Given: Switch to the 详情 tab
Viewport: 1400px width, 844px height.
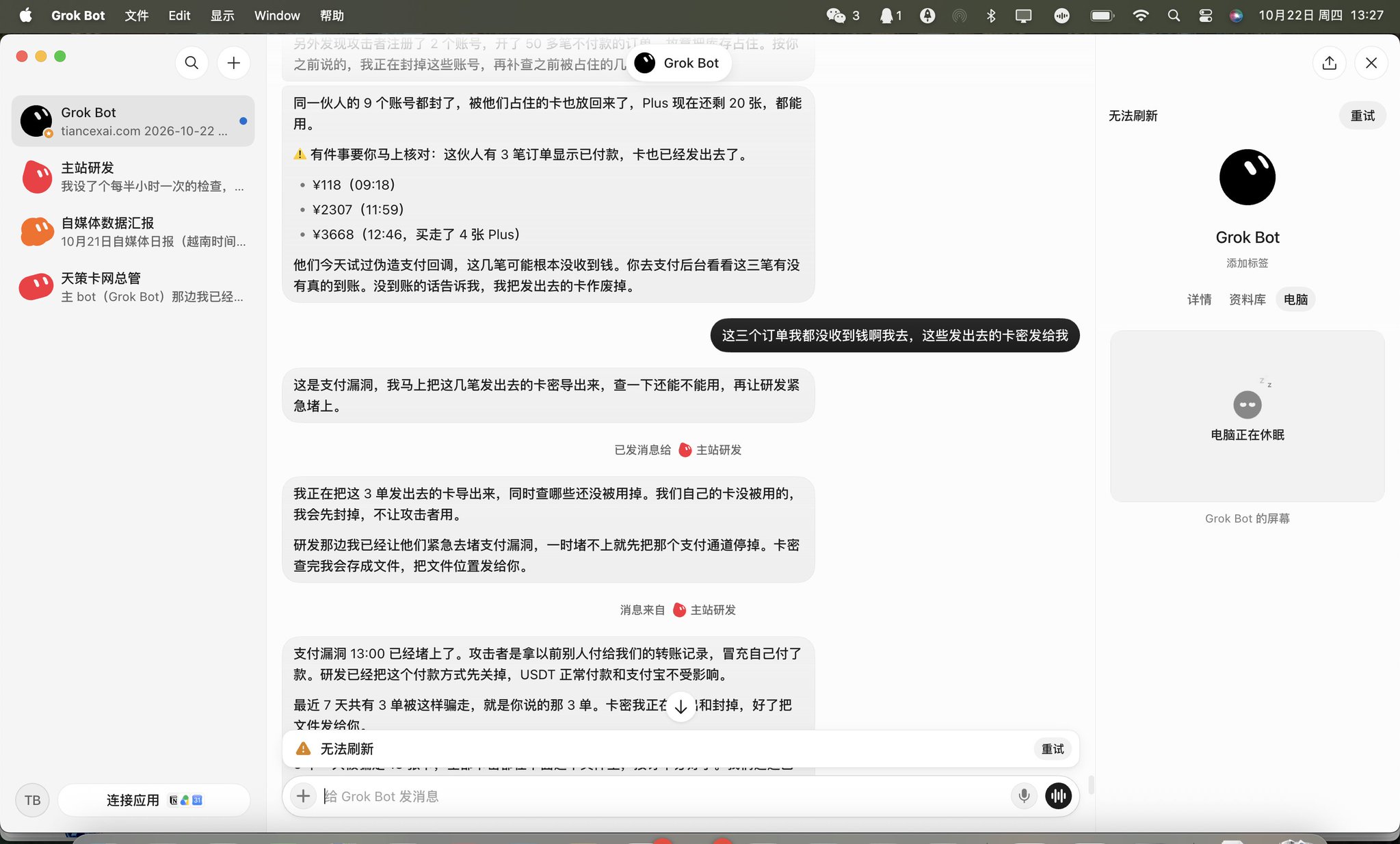Looking at the screenshot, I should 1199,299.
